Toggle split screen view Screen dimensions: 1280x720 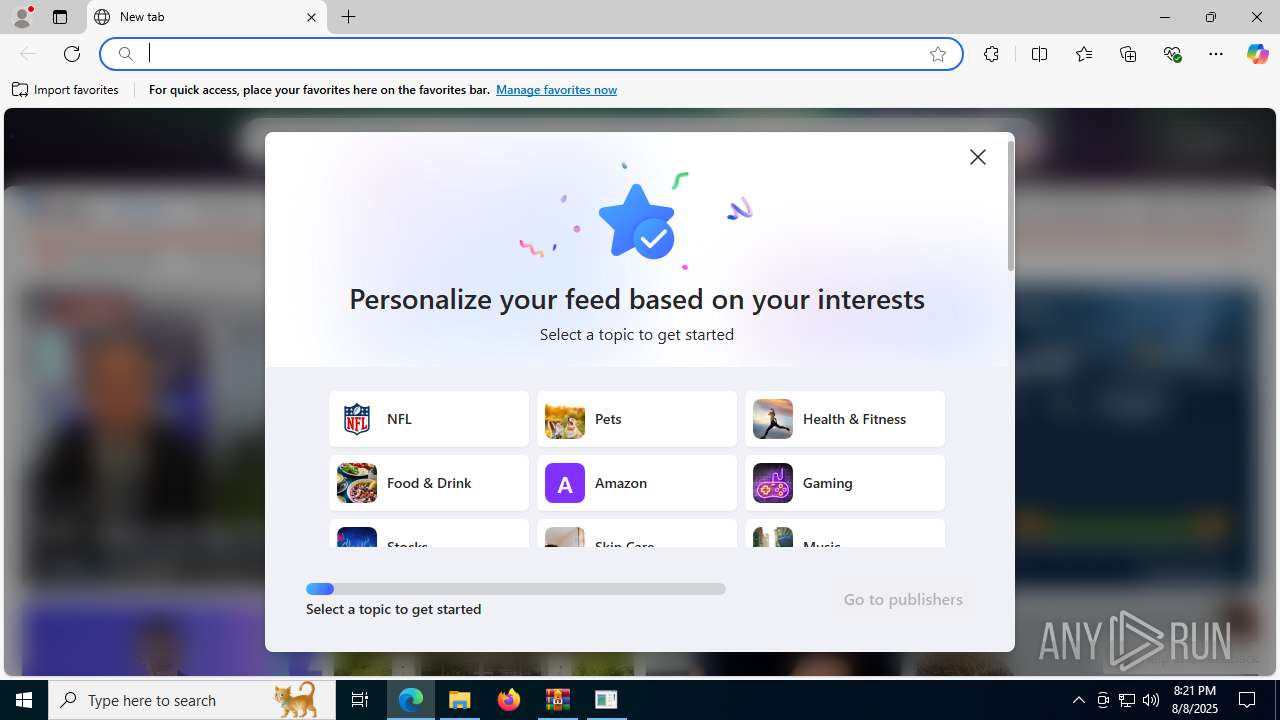tap(1039, 54)
